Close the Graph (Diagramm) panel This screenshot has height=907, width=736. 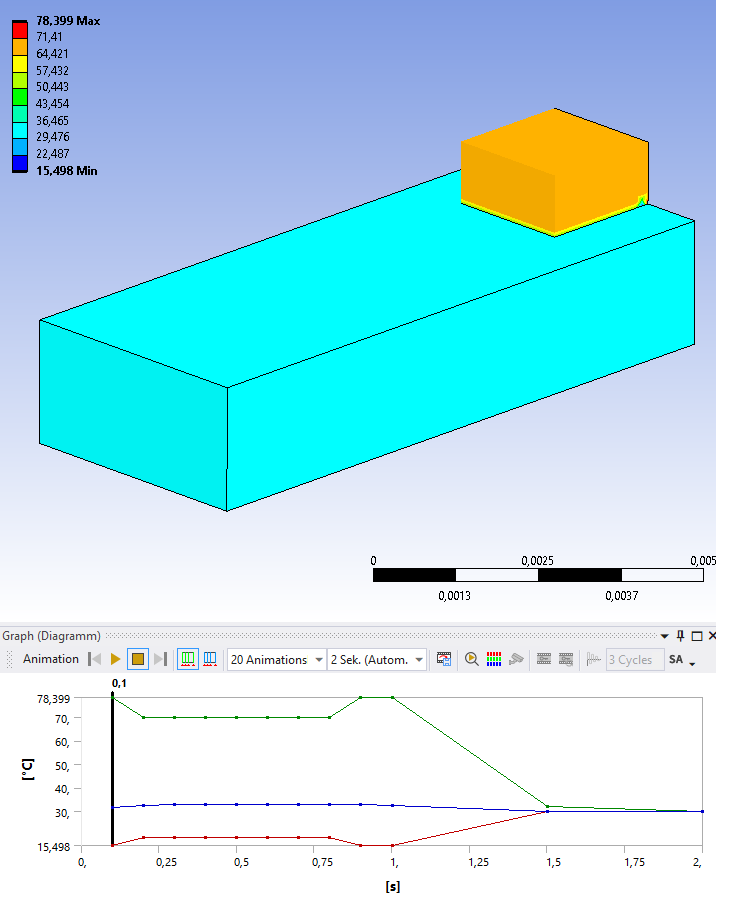point(712,636)
